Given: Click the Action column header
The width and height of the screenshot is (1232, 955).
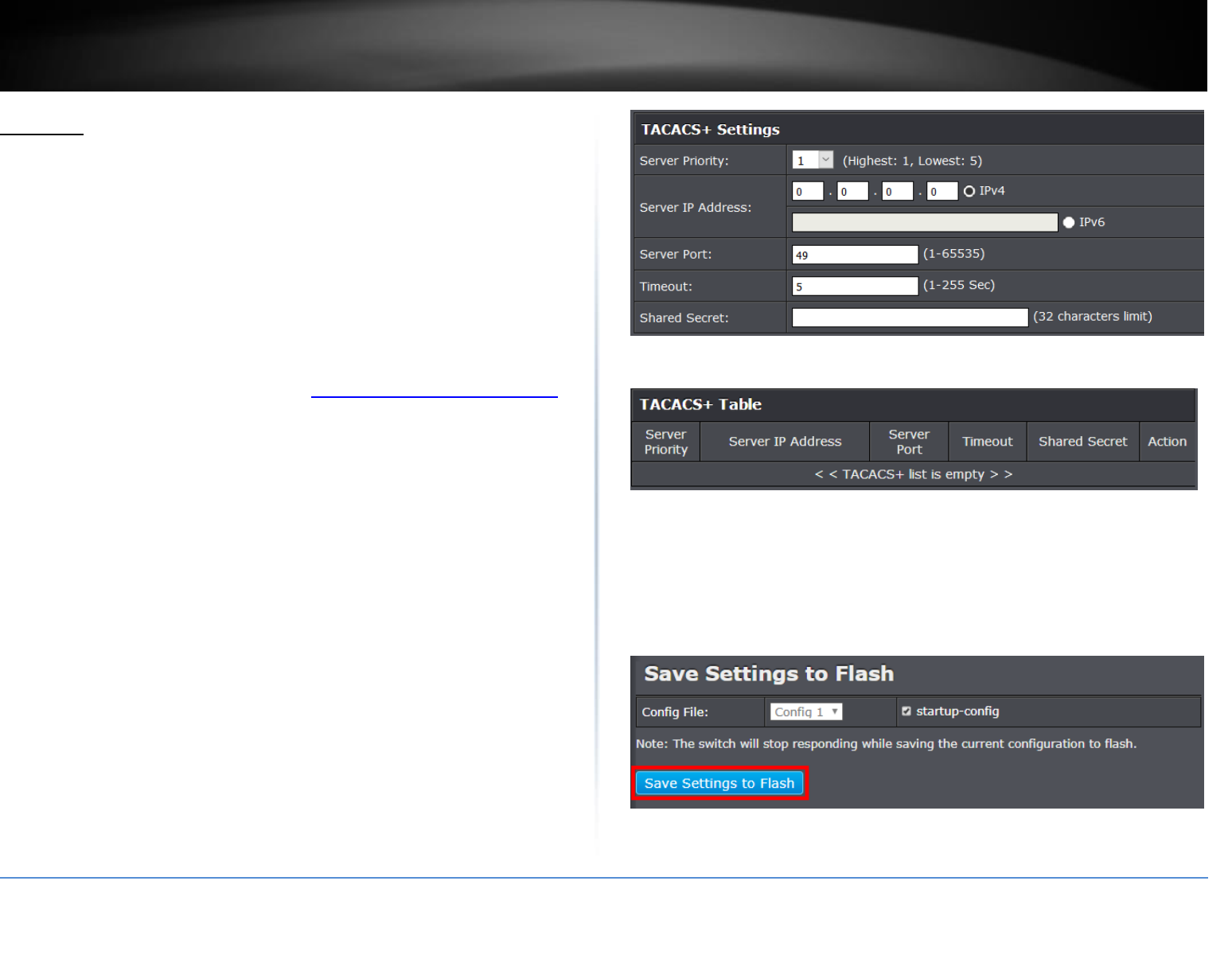Looking at the screenshot, I should pos(1167,442).
